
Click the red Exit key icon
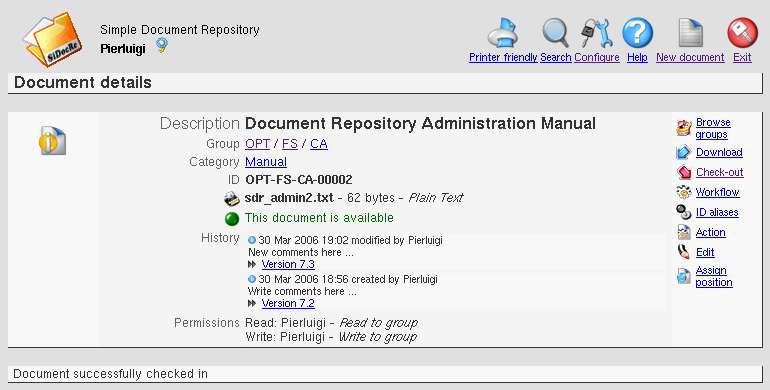pos(742,33)
